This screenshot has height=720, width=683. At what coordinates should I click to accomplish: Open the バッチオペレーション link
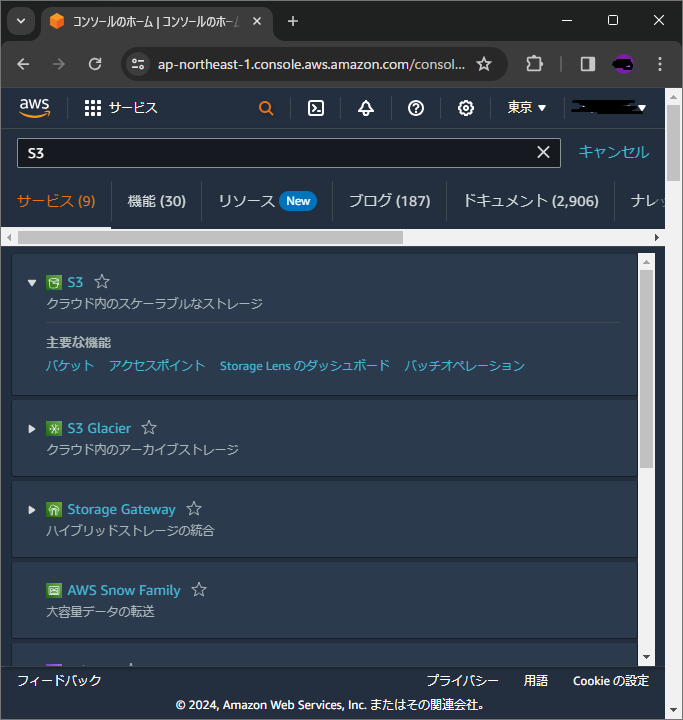click(464, 366)
